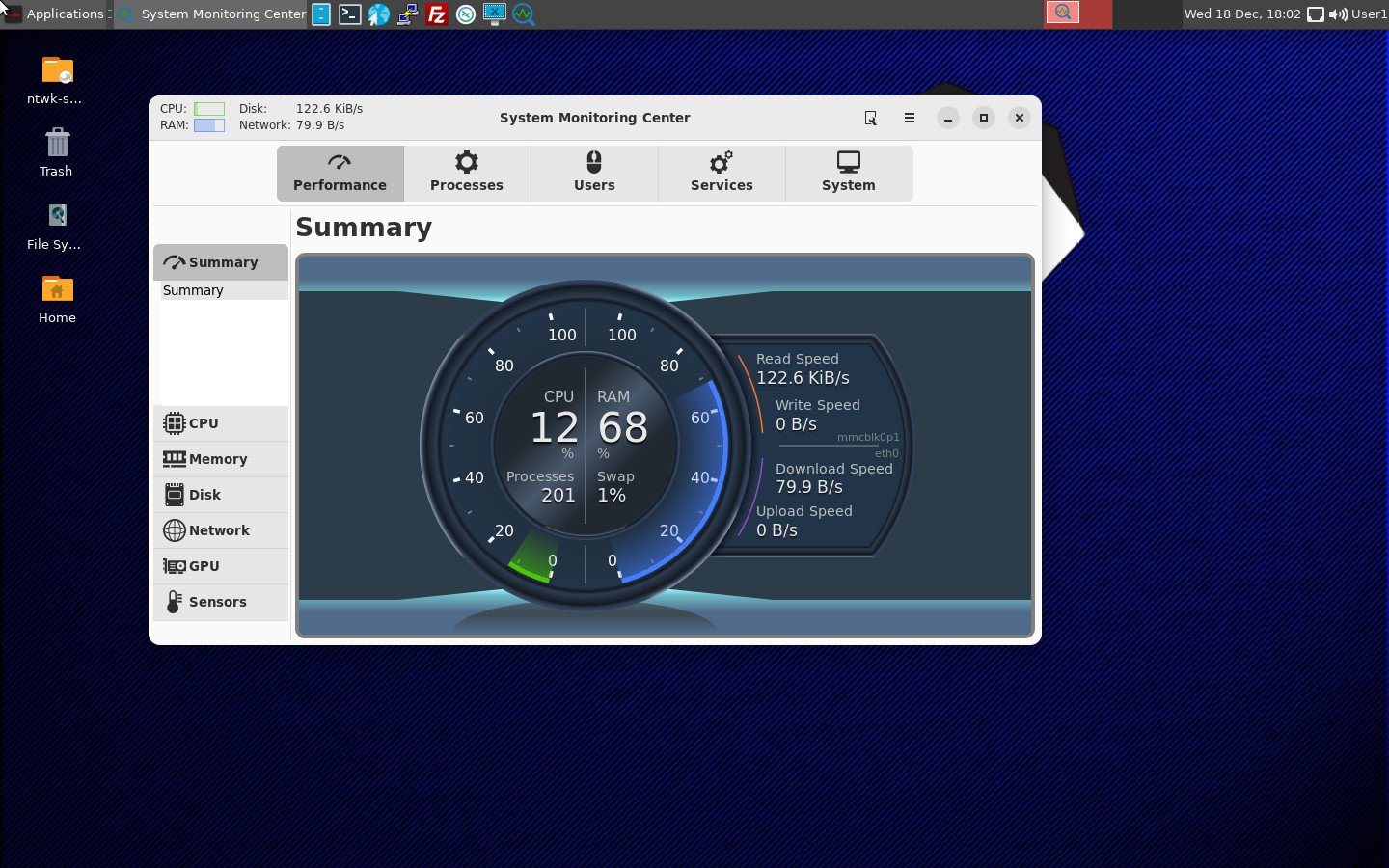This screenshot has width=1389, height=868.
Task: Select the Users section in the toolbar
Action: (x=594, y=173)
